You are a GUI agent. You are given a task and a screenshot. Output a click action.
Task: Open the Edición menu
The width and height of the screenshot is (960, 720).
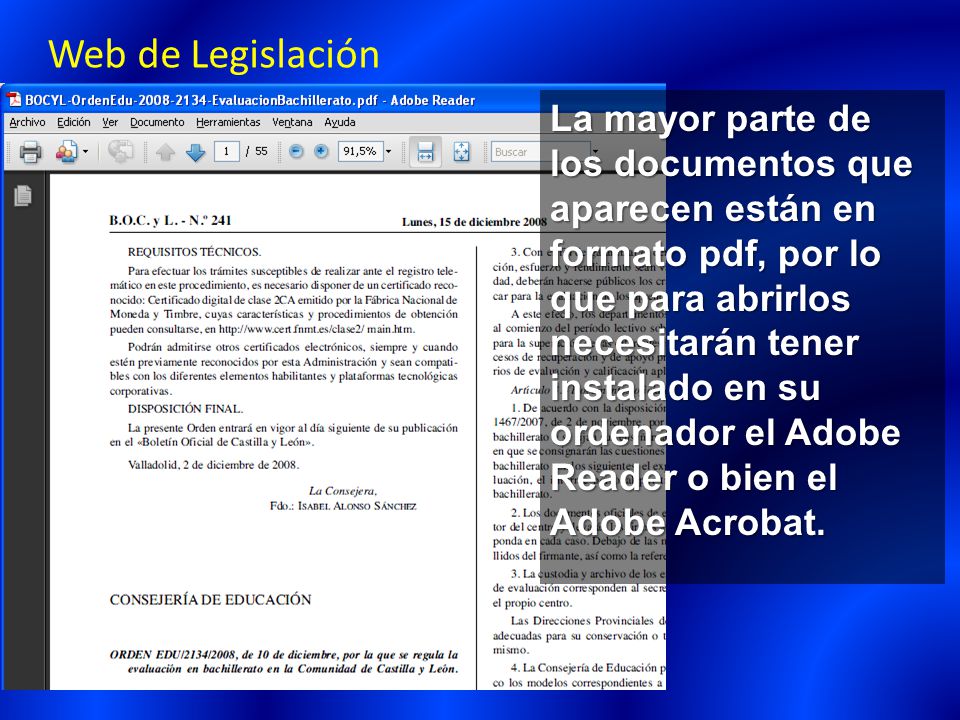coord(73,122)
